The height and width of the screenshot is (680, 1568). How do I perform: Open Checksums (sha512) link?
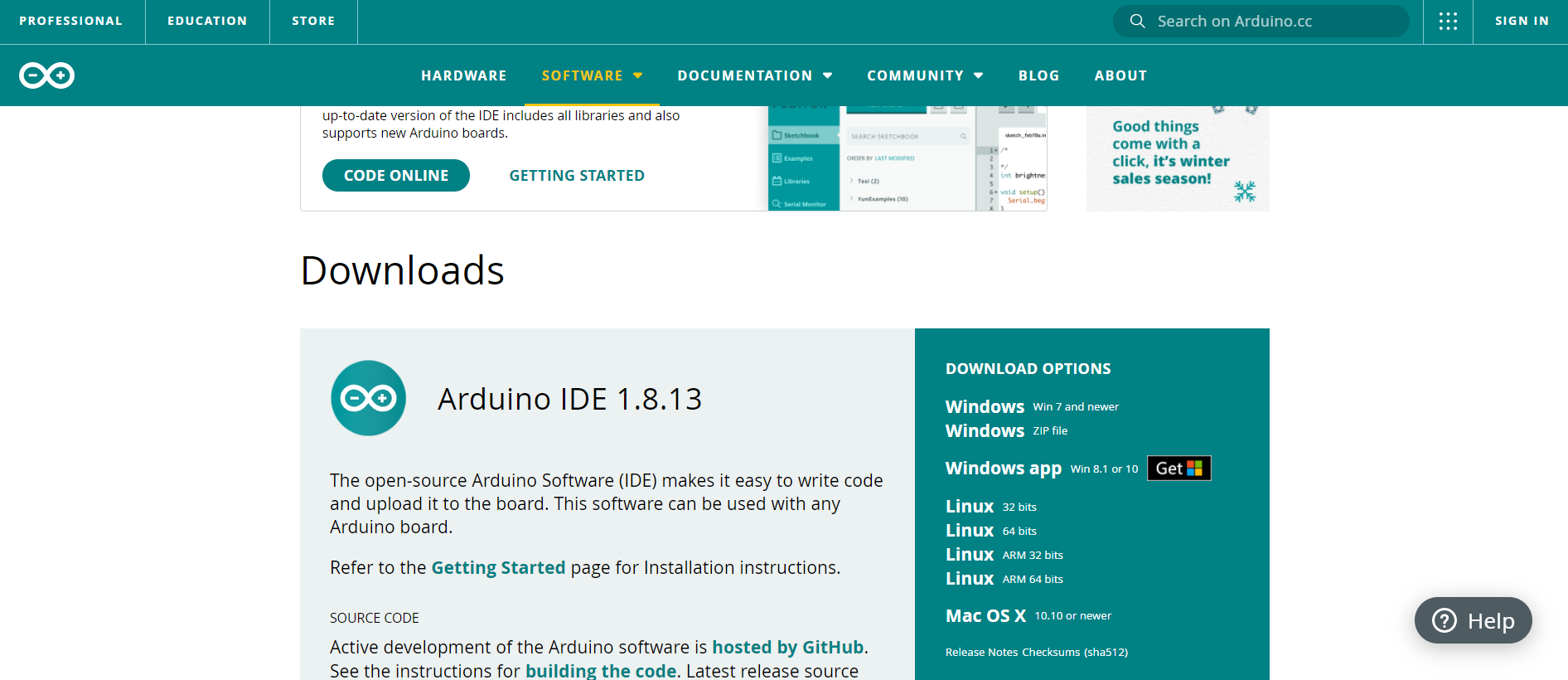point(1075,653)
